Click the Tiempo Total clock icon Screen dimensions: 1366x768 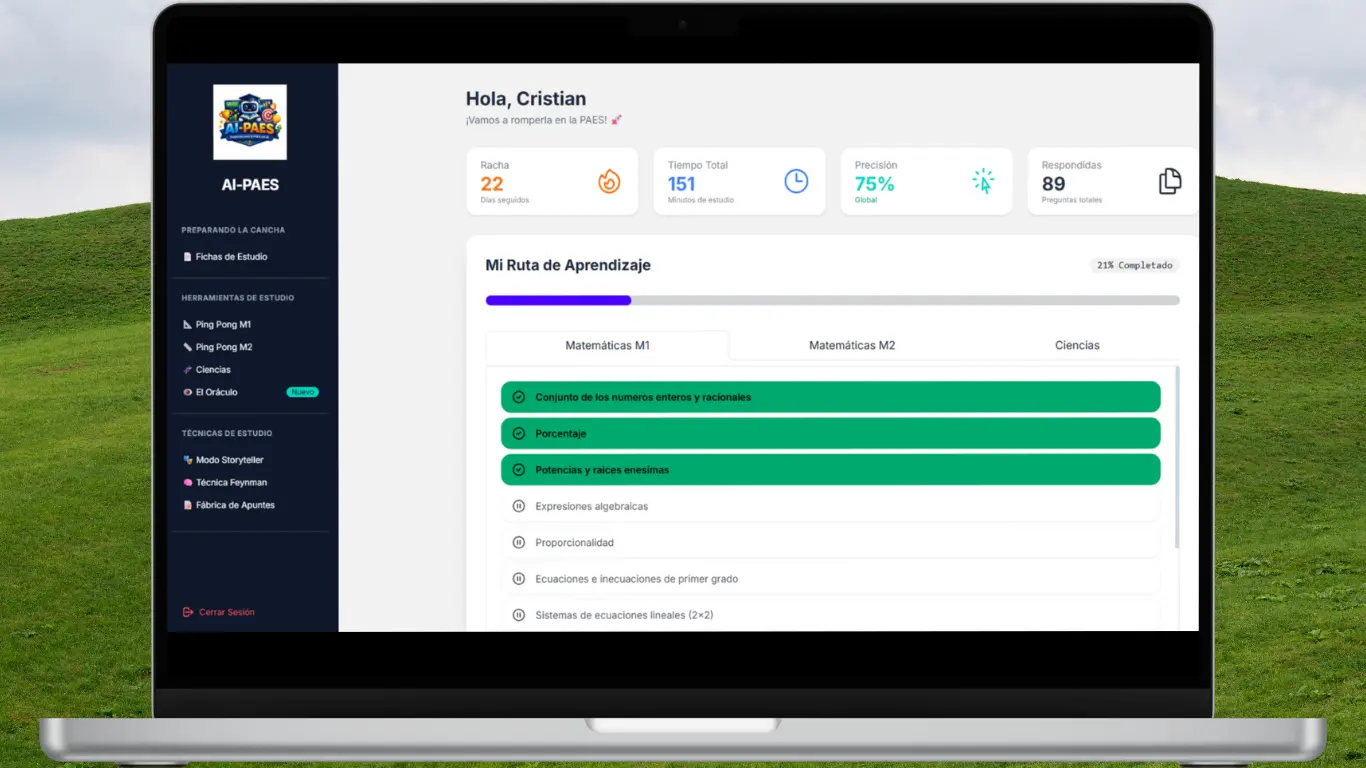(x=796, y=181)
